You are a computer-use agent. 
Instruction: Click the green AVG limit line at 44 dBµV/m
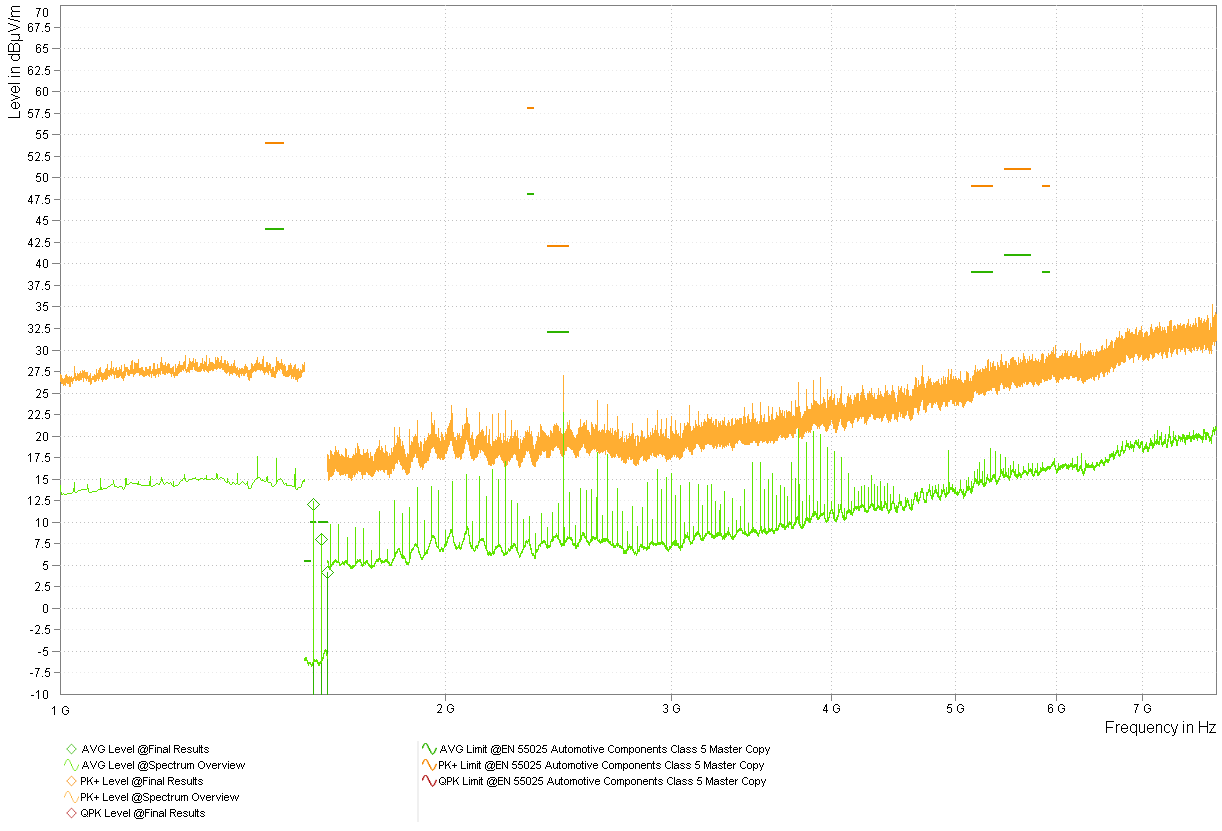(274, 229)
